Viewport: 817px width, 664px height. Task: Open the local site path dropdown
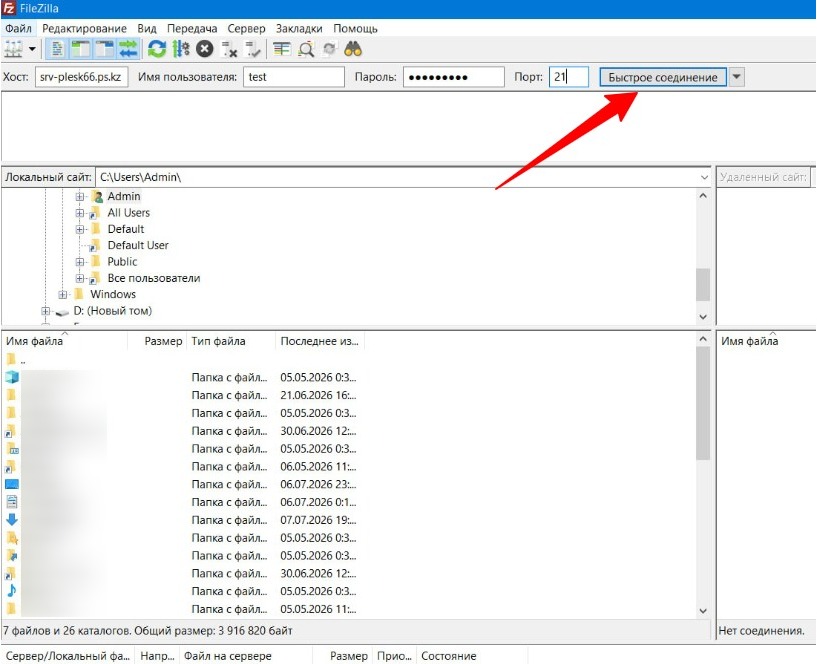pyautogui.click(x=704, y=178)
